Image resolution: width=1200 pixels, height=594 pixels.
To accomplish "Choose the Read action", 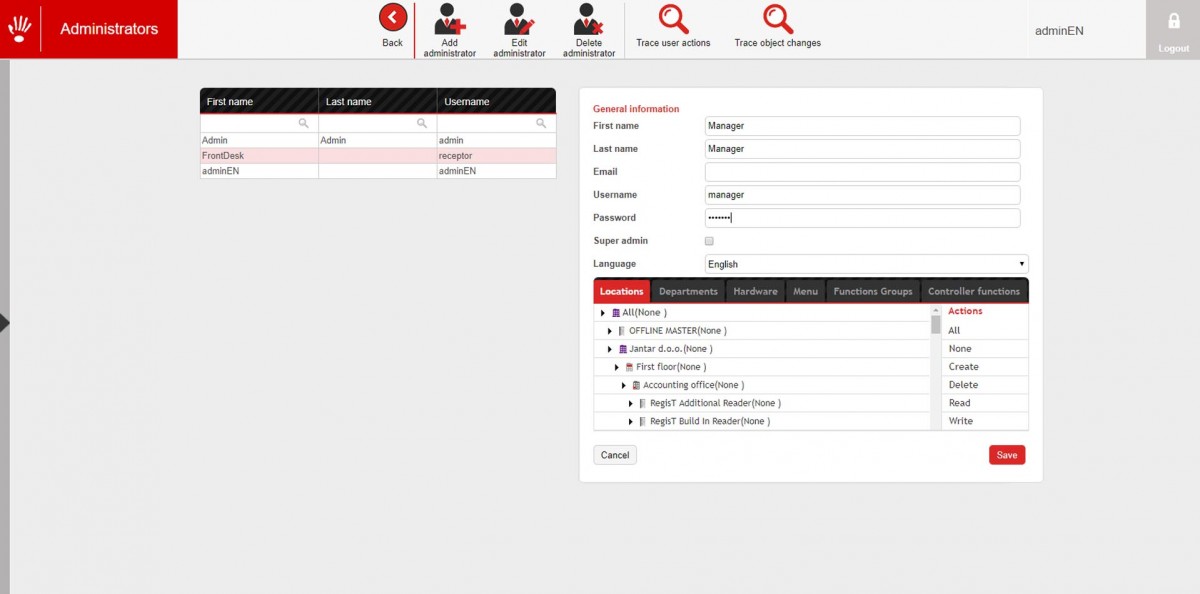I will [x=986, y=403].
